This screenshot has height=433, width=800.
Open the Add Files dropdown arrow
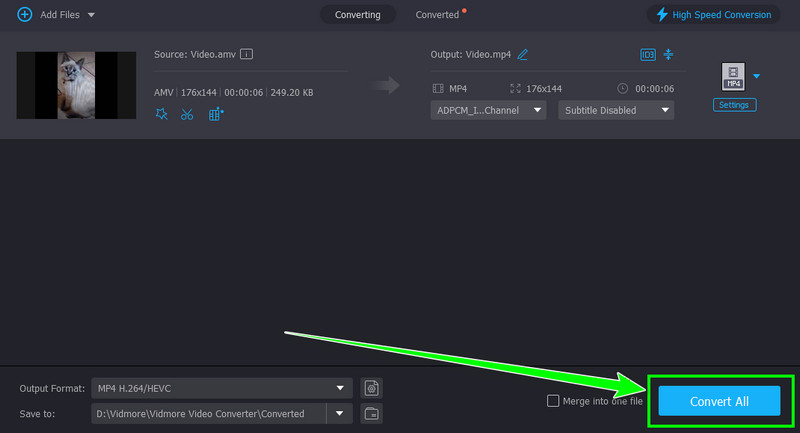pyautogui.click(x=92, y=15)
